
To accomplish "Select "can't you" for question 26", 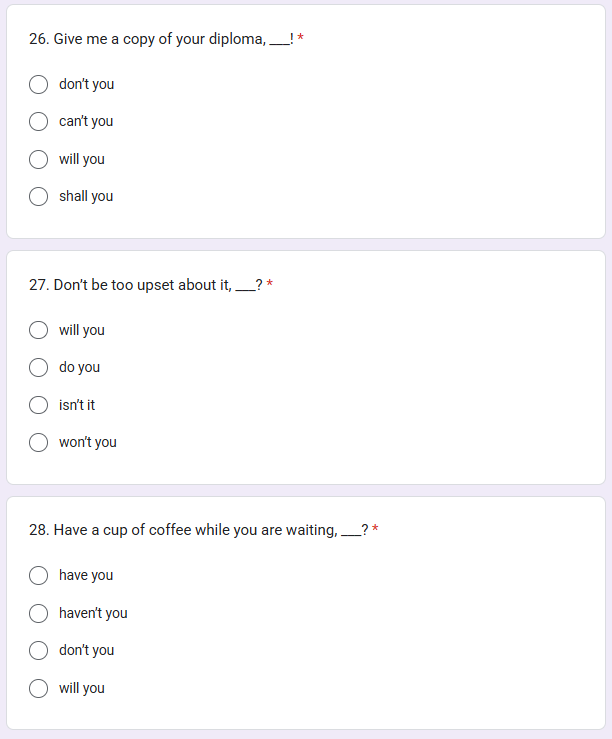I will (38, 122).
